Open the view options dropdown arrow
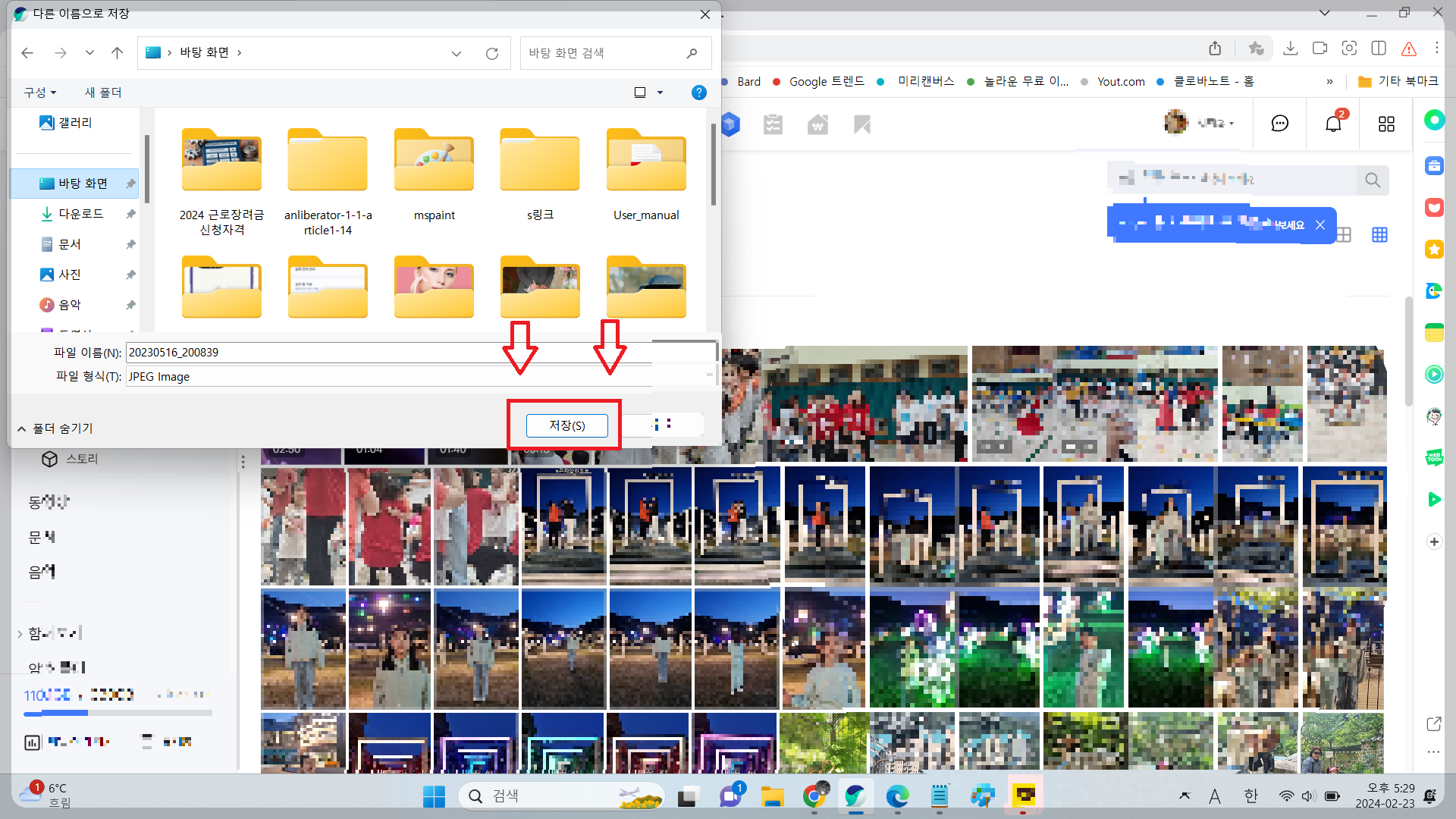This screenshot has width=1456, height=819. [660, 93]
